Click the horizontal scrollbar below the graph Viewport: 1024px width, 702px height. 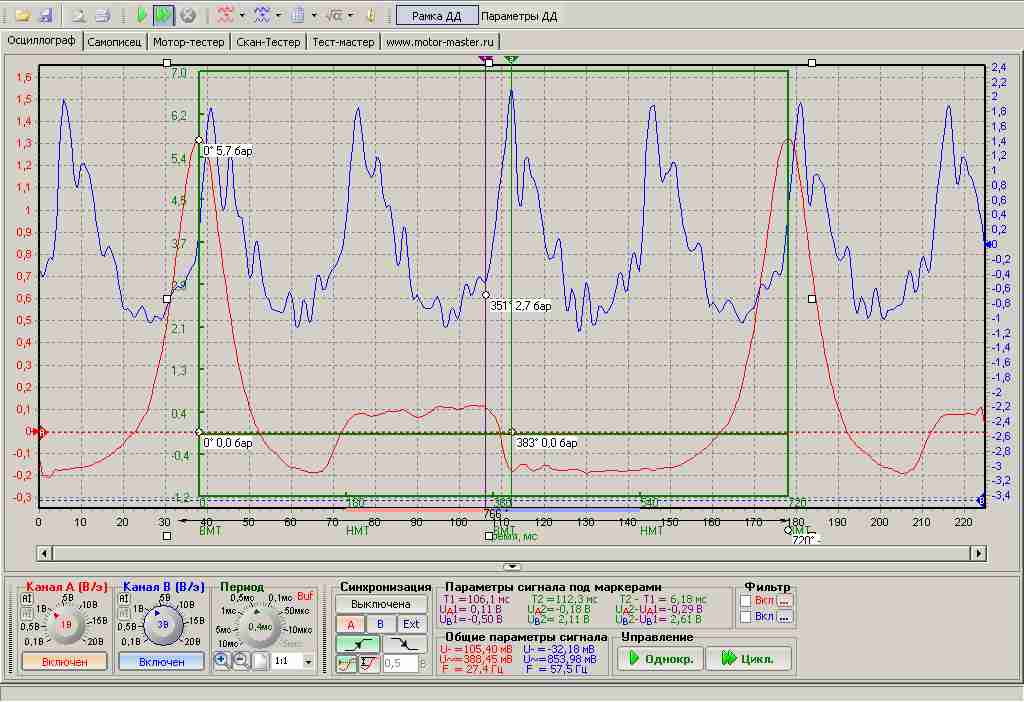[511, 552]
